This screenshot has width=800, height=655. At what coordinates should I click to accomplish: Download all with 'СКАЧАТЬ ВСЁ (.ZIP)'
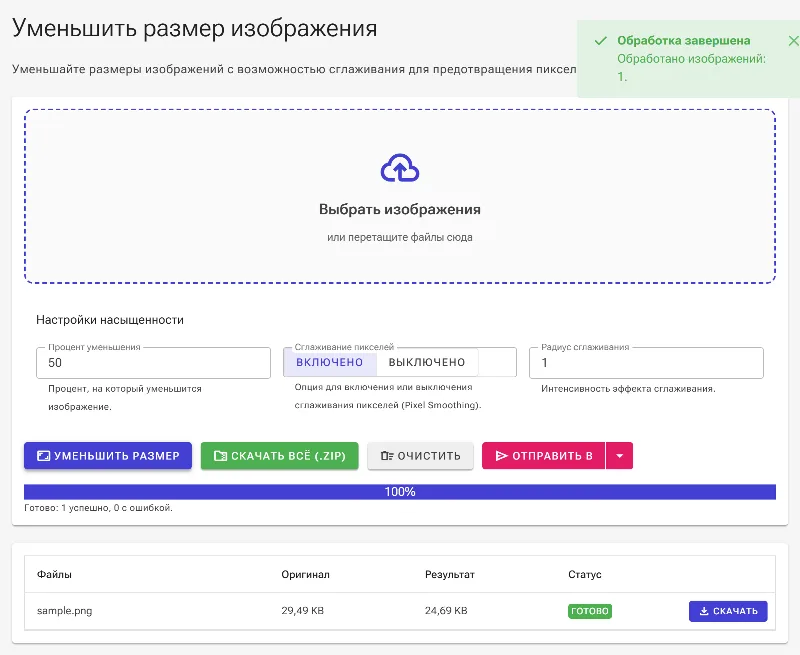[280, 456]
